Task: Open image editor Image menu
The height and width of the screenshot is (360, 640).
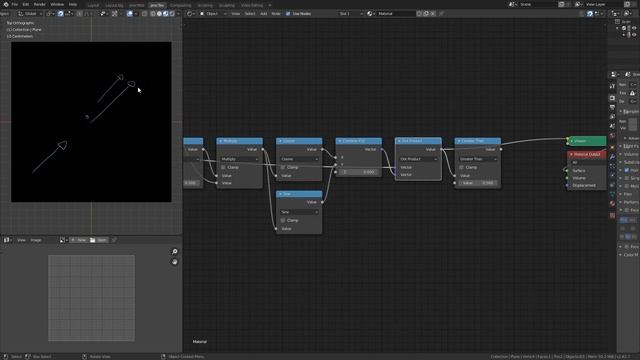Action: click(36, 240)
